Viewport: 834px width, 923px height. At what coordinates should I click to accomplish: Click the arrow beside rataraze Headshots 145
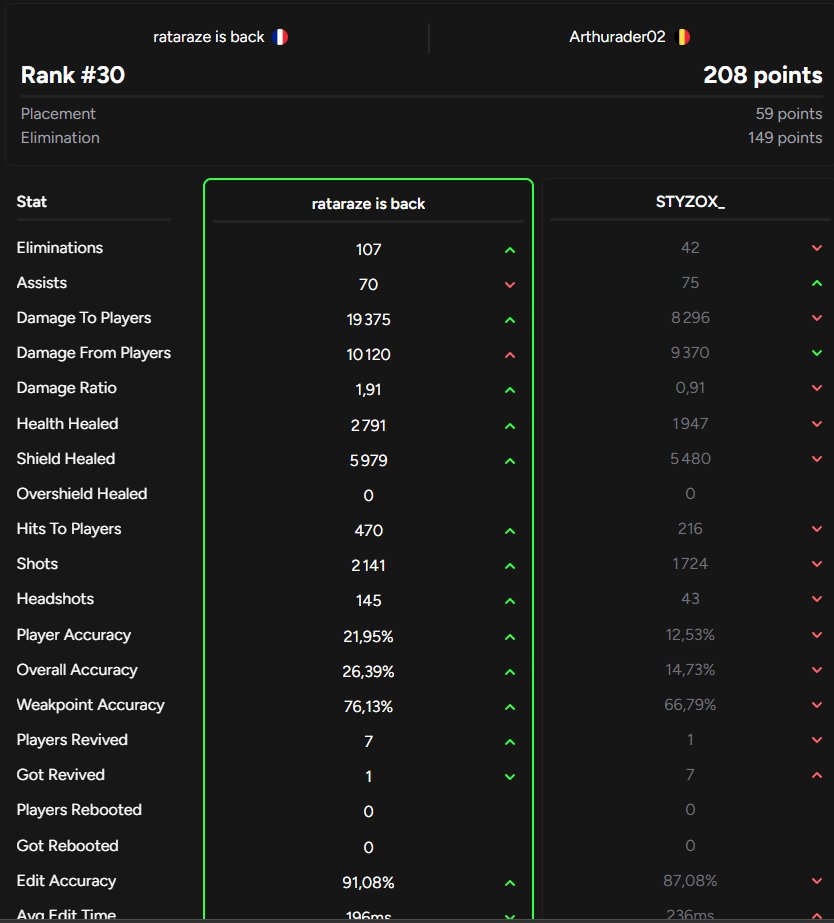[510, 601]
